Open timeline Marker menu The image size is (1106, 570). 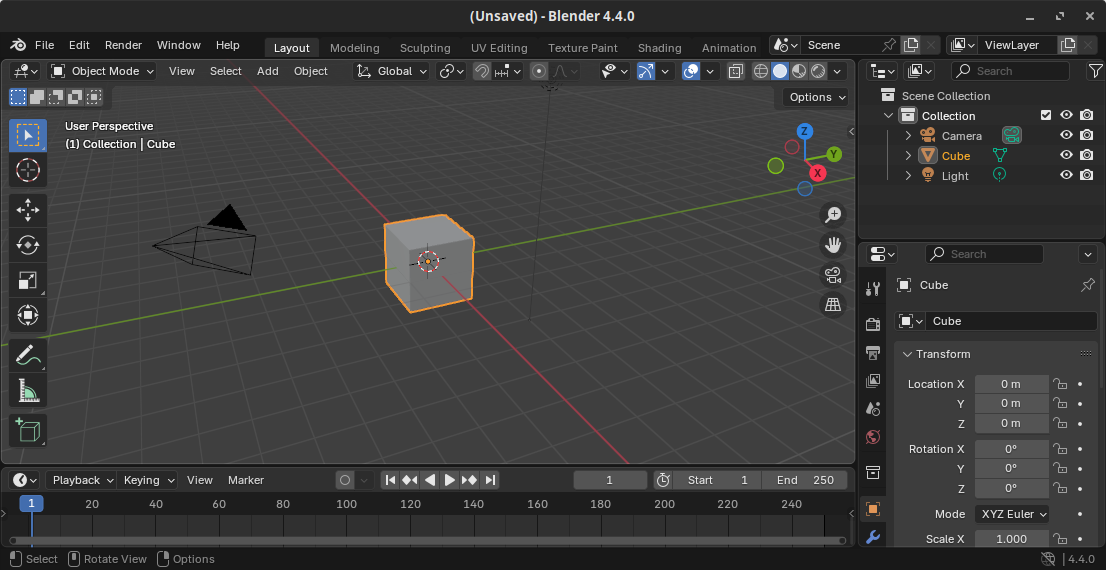(245, 480)
